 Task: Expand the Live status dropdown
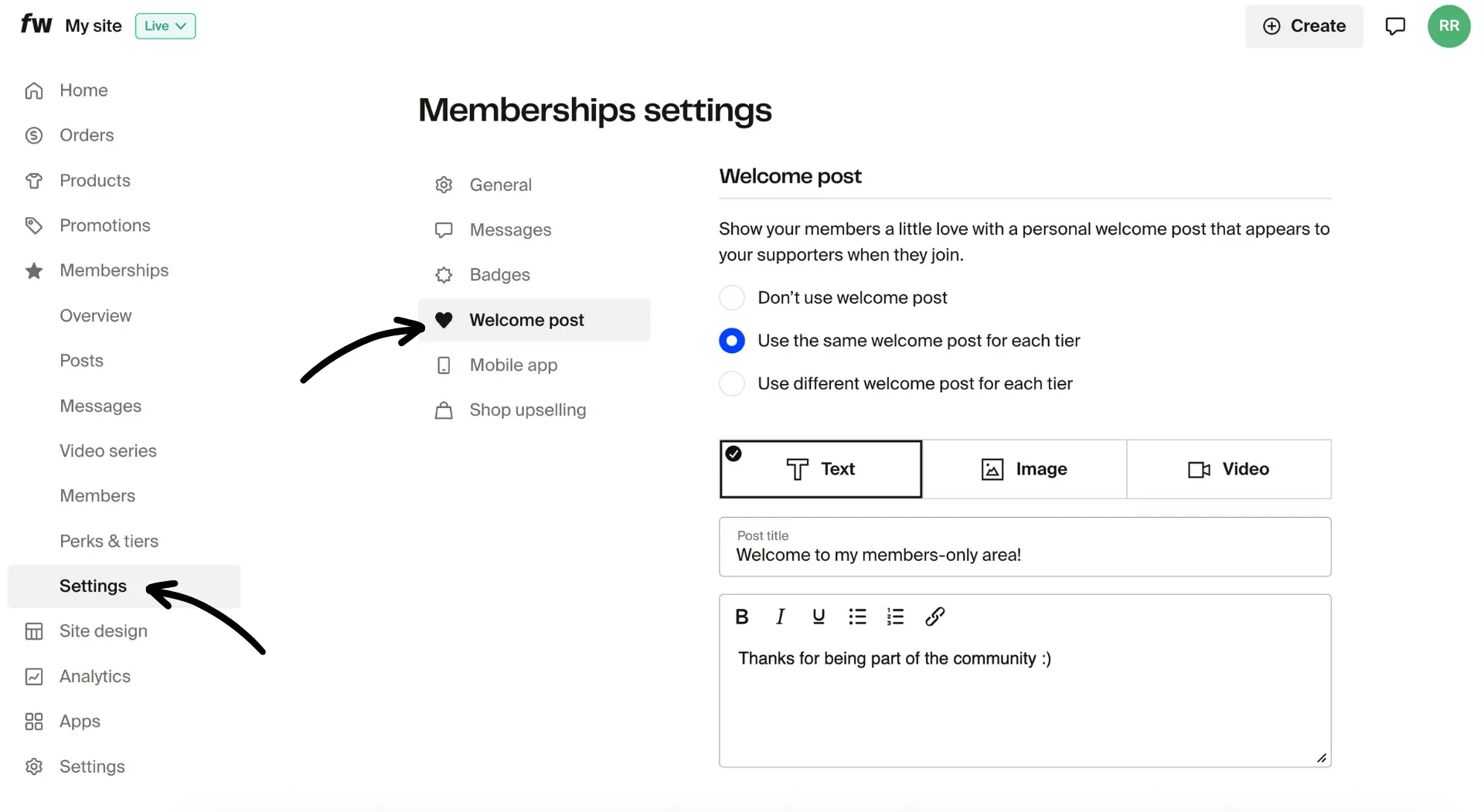pos(165,25)
